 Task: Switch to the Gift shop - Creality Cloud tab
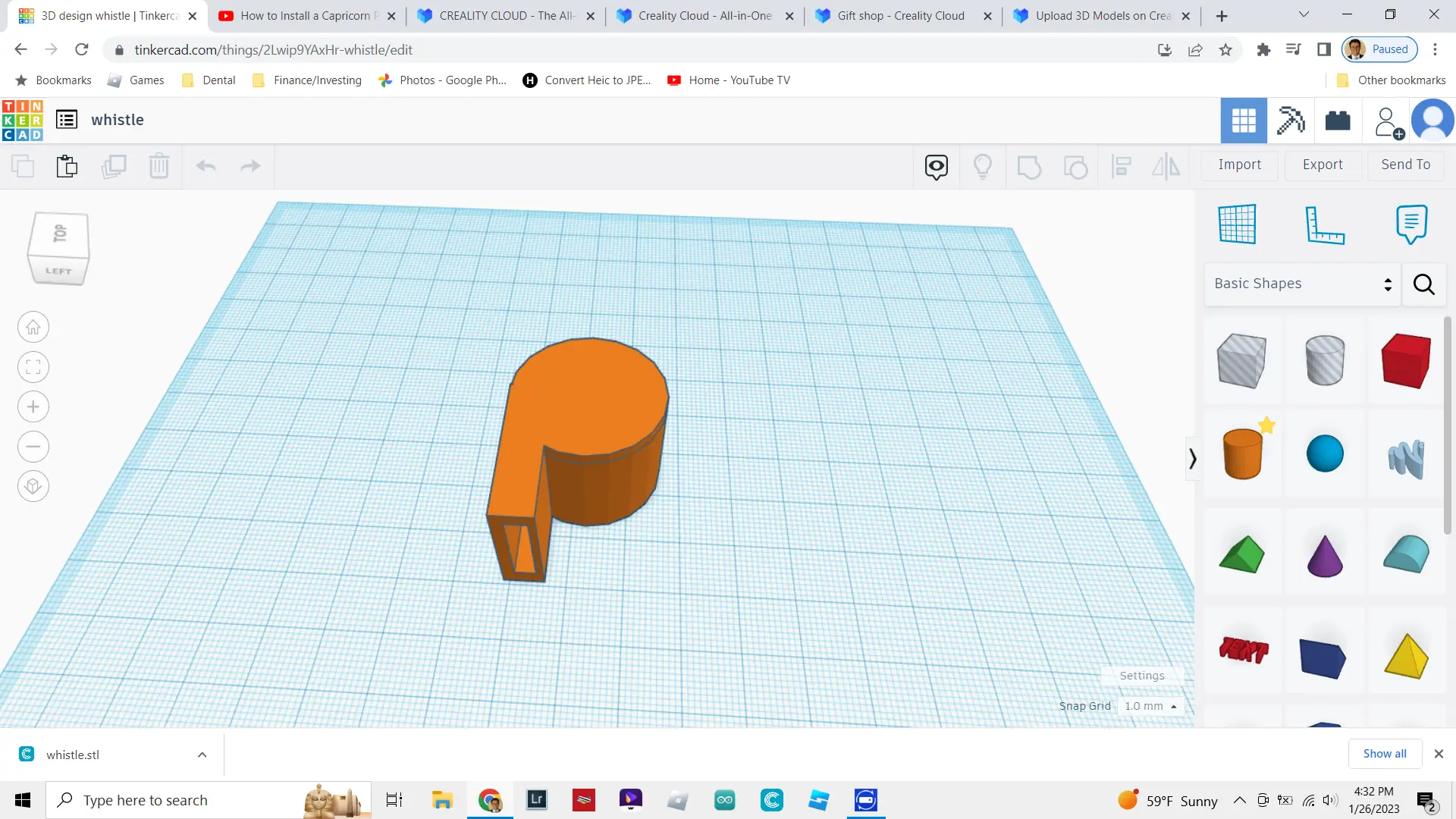[900, 16]
